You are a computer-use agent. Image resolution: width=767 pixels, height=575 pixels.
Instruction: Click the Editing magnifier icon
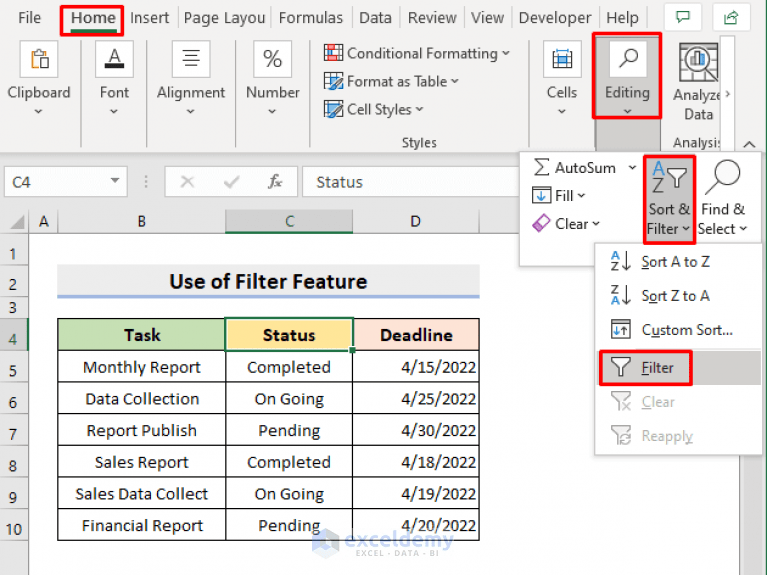[628, 59]
